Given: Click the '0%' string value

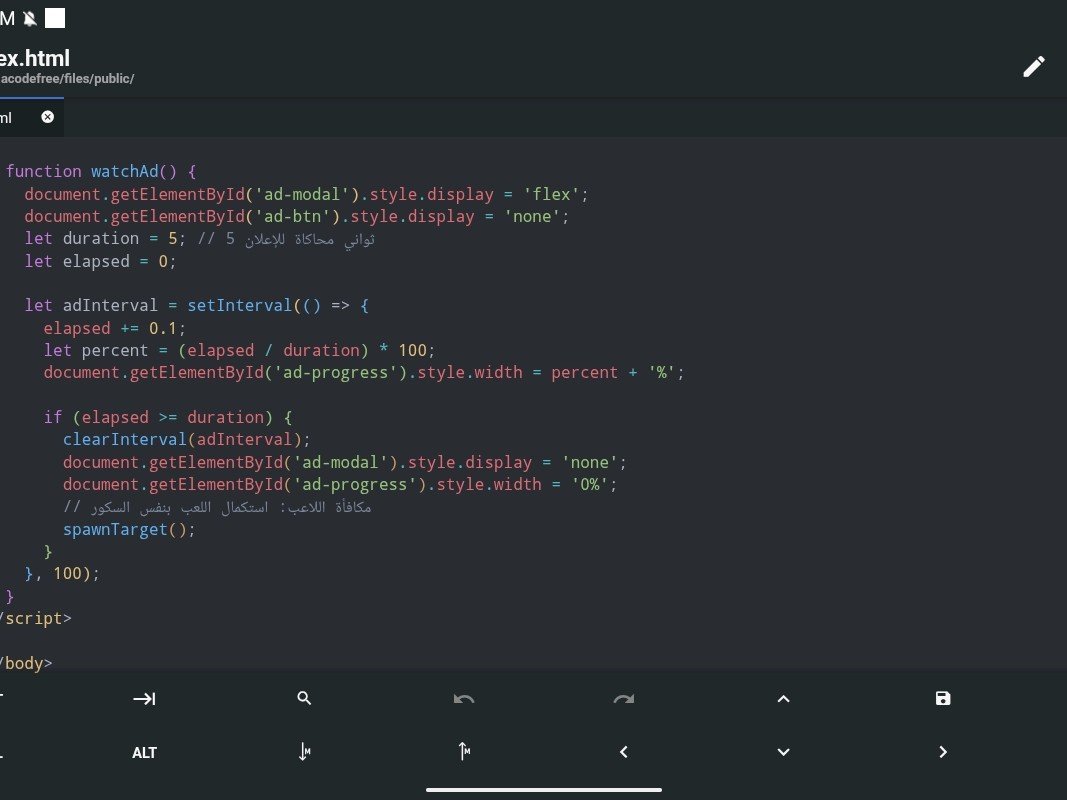Looking at the screenshot, I should 589,484.
